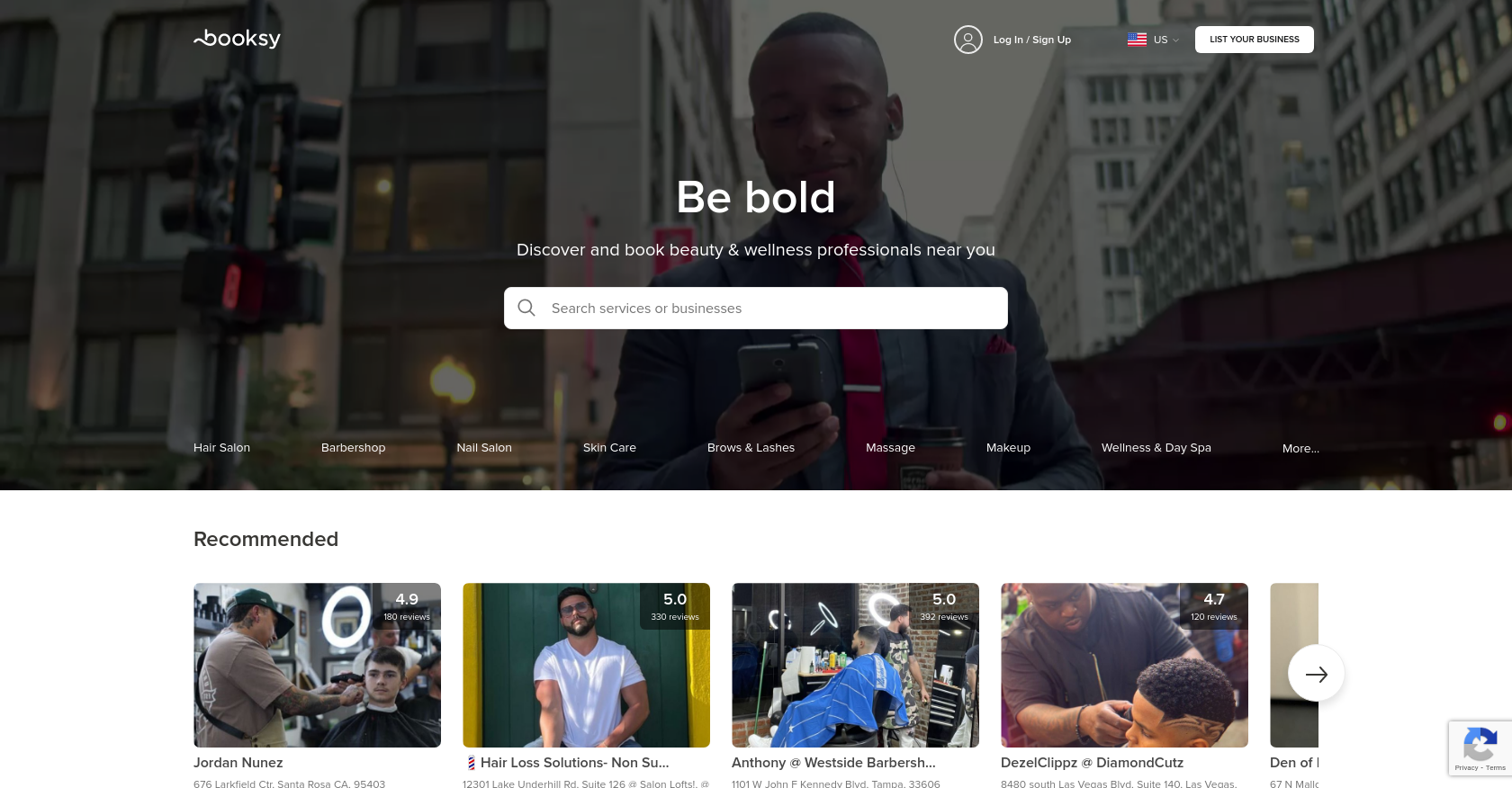
Task: Click the Search services or businesses field
Action: tap(756, 308)
